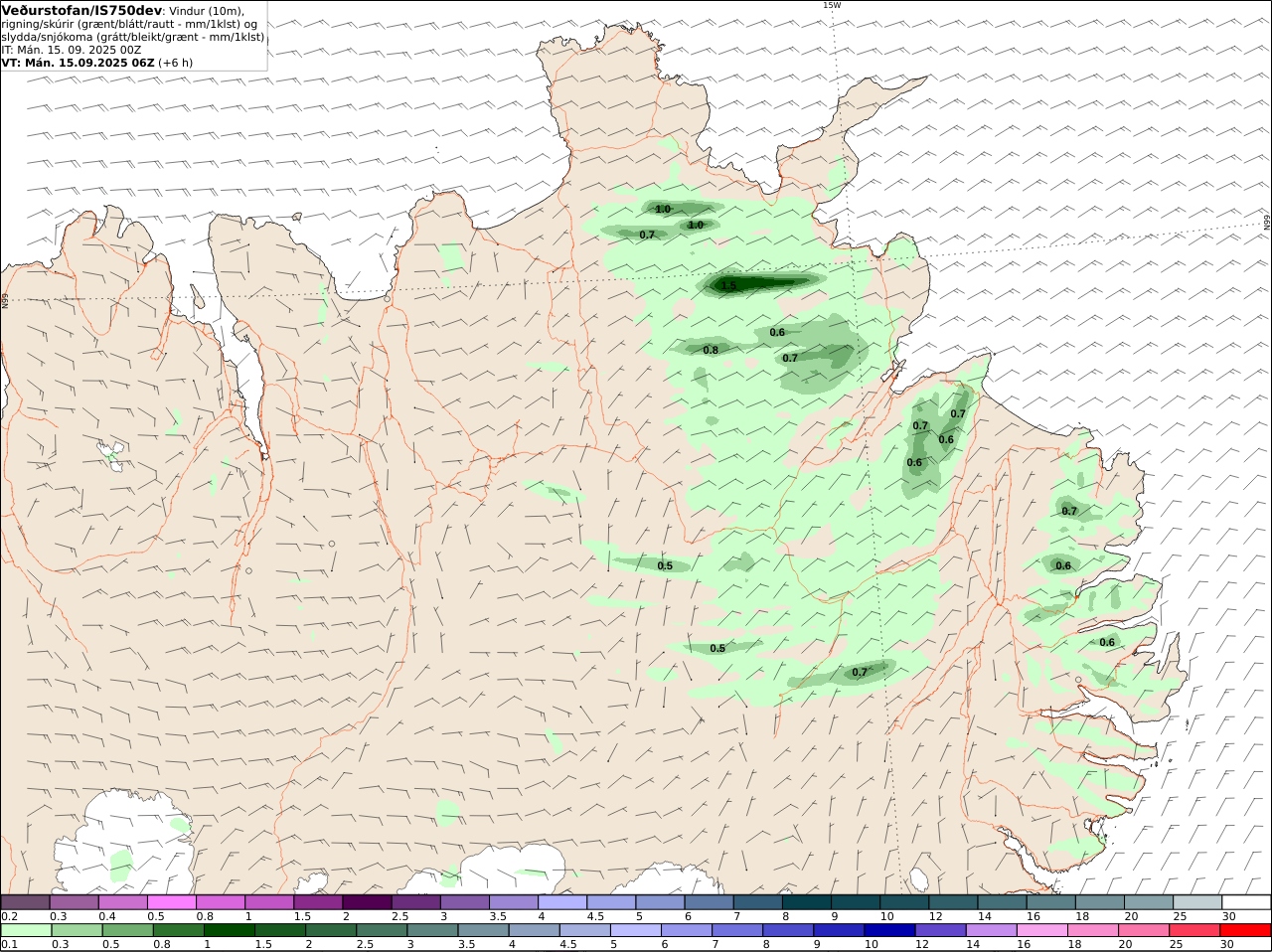Click the '1.5' precipitation label on map
The image size is (1272, 952).
pyautogui.click(x=728, y=286)
